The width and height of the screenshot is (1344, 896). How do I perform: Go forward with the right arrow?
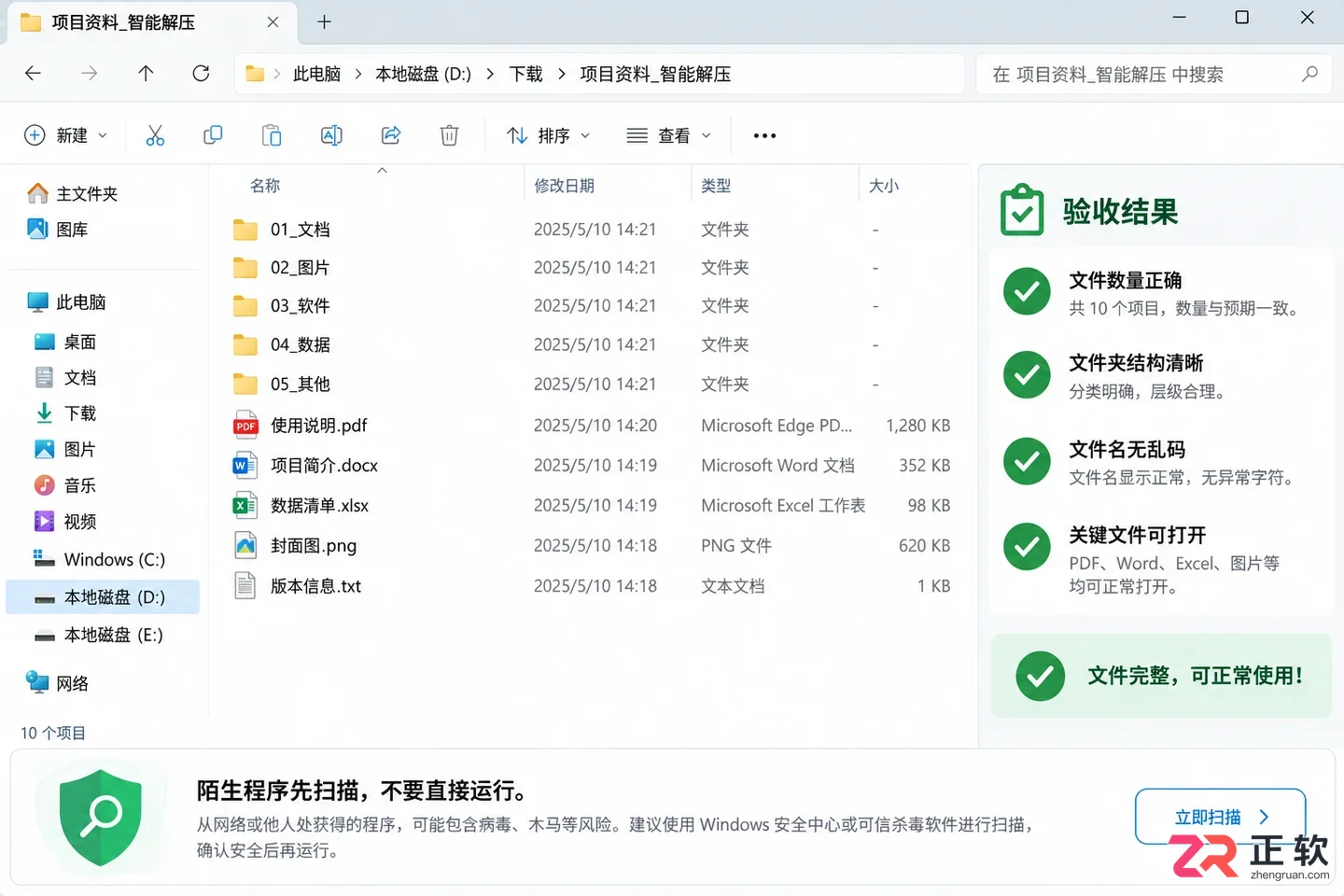(x=89, y=74)
